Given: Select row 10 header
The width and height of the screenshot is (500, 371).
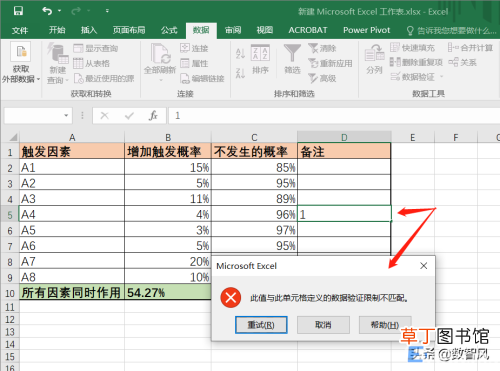Looking at the screenshot, I should [10, 293].
